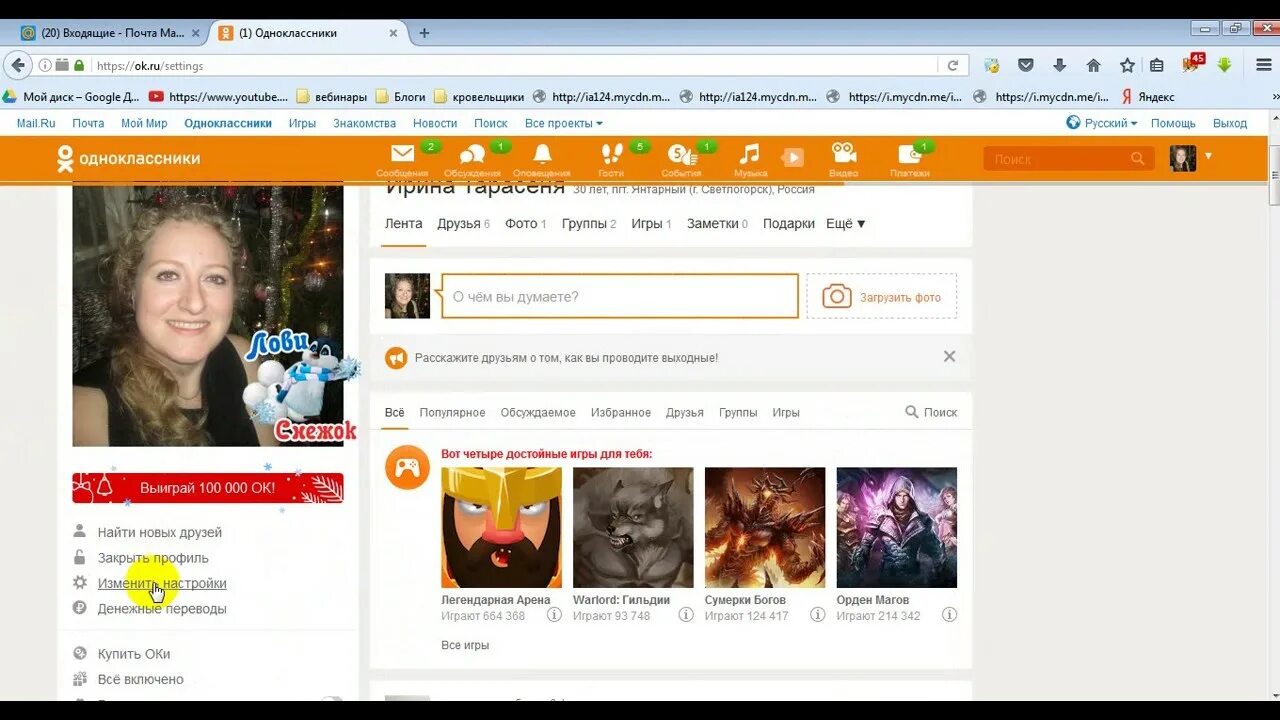
Task: Switch to the Лента profile tab
Action: click(403, 224)
